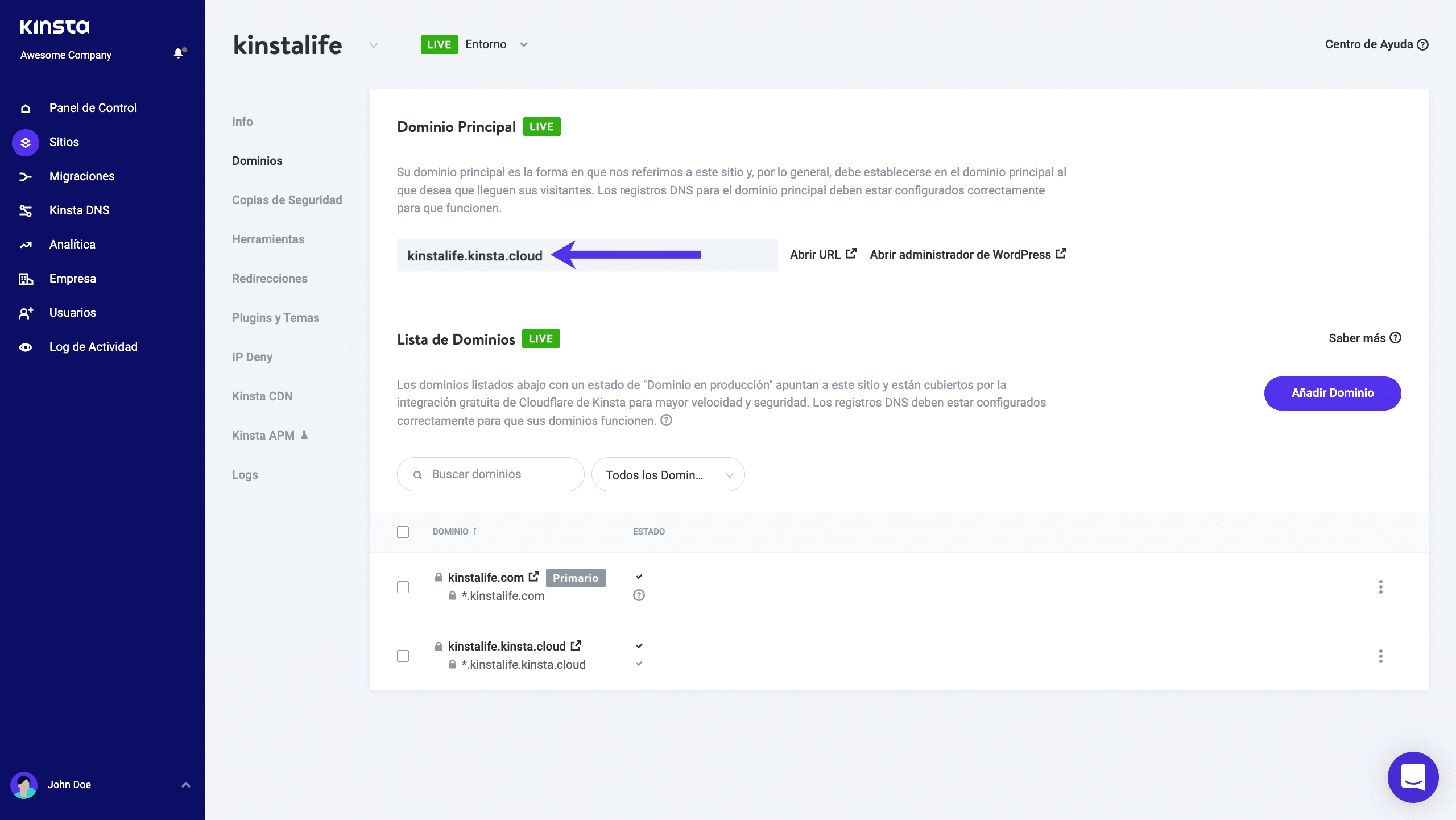
Task: Expand the Entorno environment dropdown
Action: point(524,45)
